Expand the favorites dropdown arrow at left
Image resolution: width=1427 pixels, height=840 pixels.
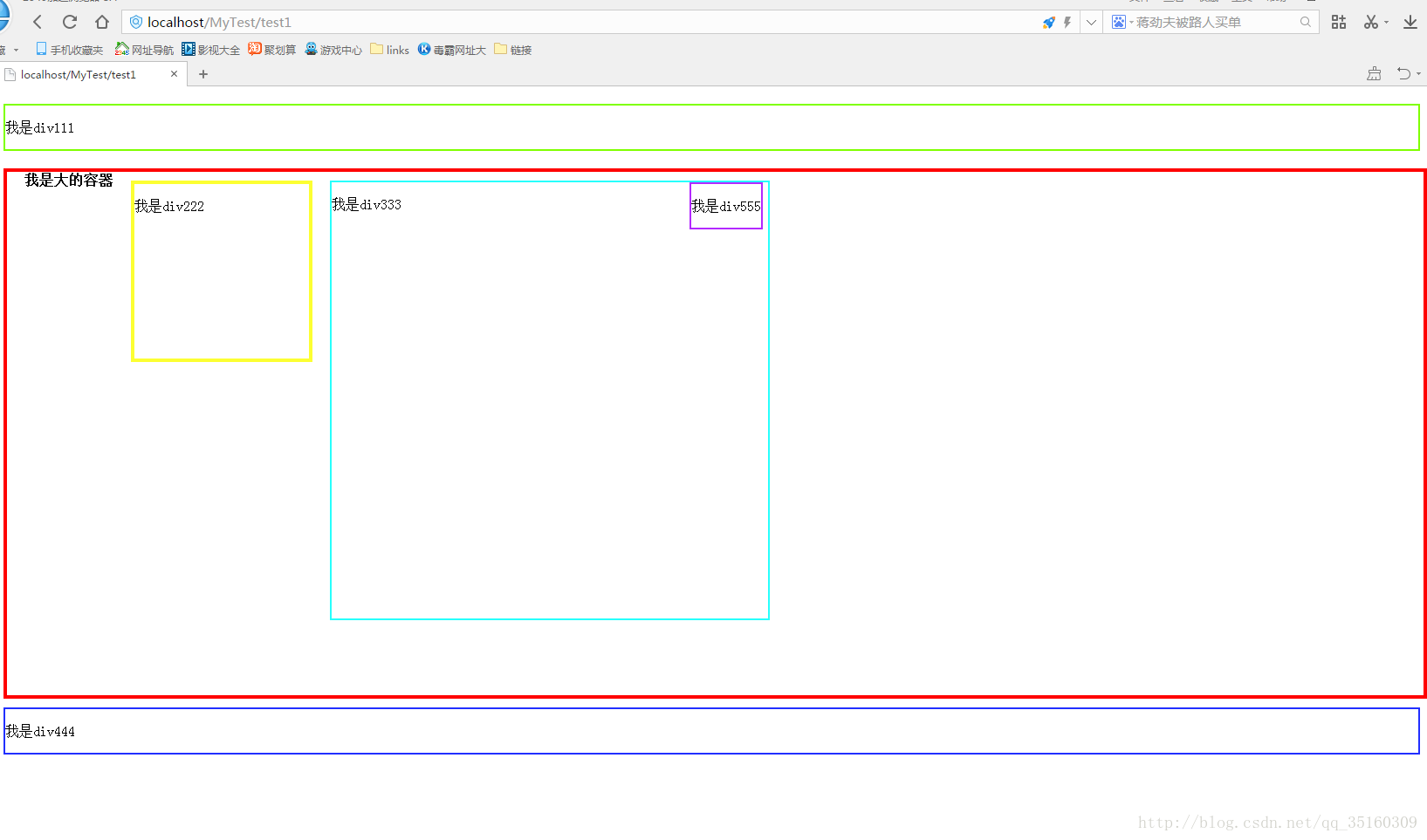click(x=16, y=50)
